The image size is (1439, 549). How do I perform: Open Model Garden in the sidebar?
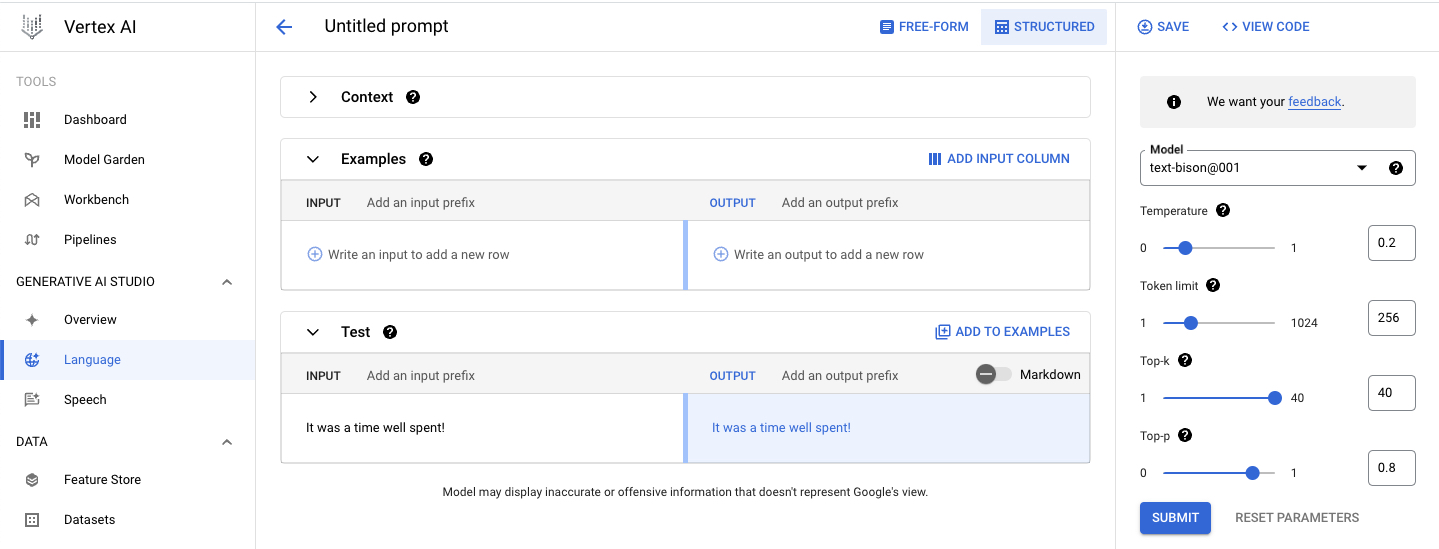[x=104, y=159]
